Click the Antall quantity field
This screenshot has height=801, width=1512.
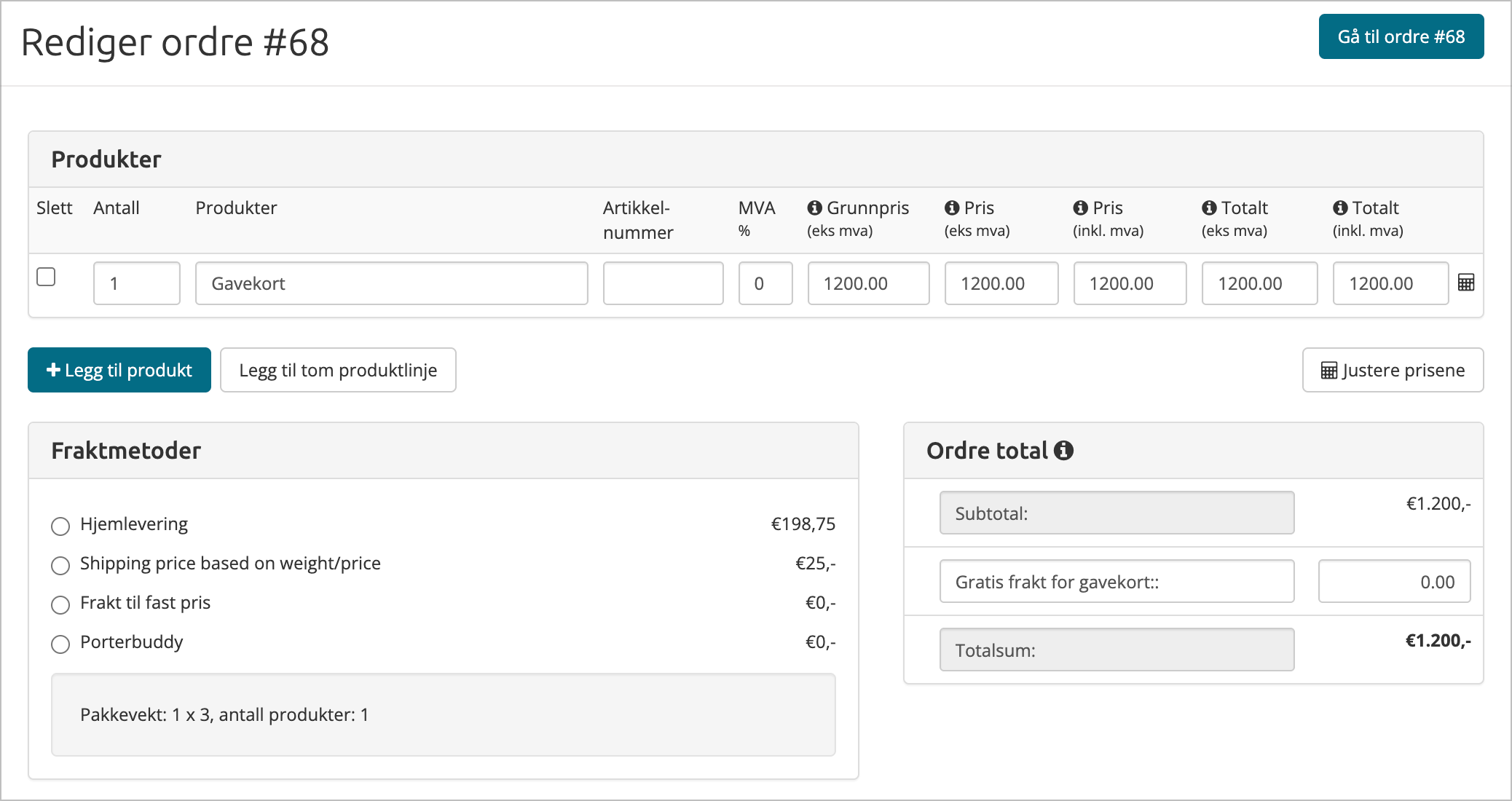[137, 283]
